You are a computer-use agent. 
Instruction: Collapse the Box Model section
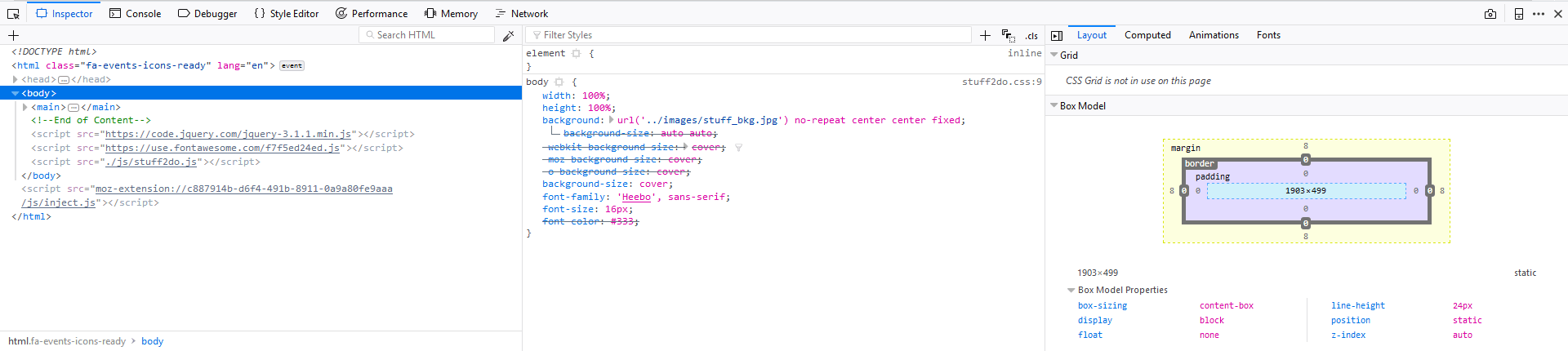(1053, 106)
